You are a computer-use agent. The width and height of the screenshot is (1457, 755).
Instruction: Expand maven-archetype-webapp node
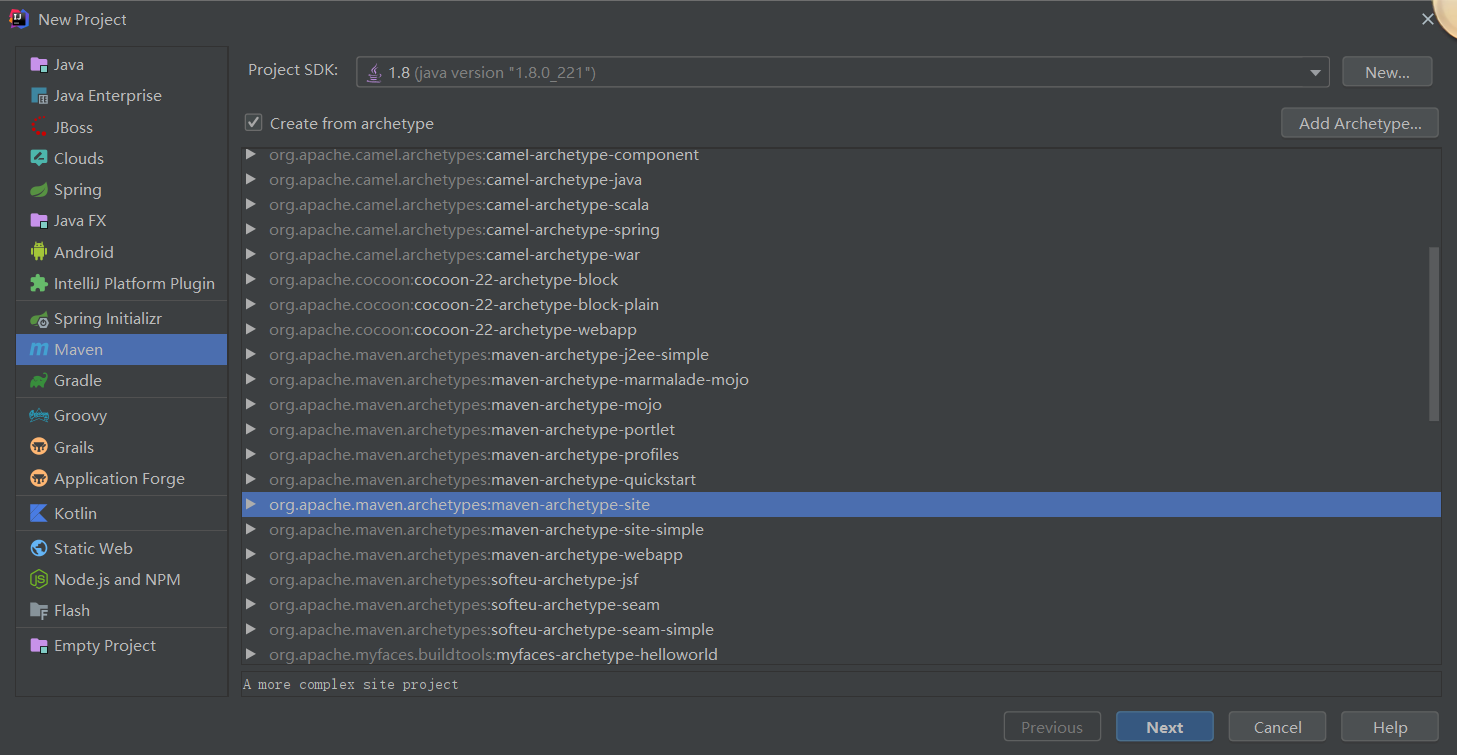(250, 555)
